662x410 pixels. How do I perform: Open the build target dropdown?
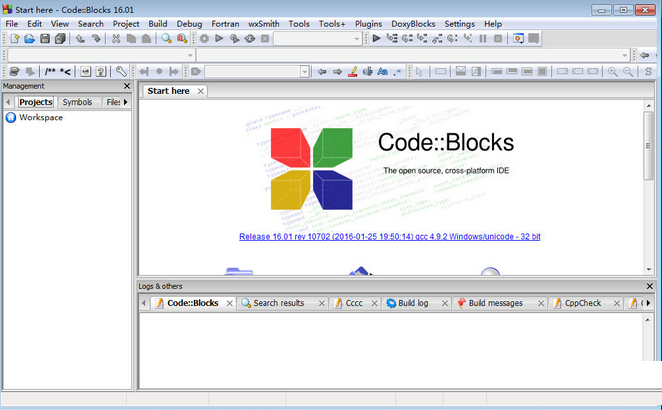click(x=356, y=39)
